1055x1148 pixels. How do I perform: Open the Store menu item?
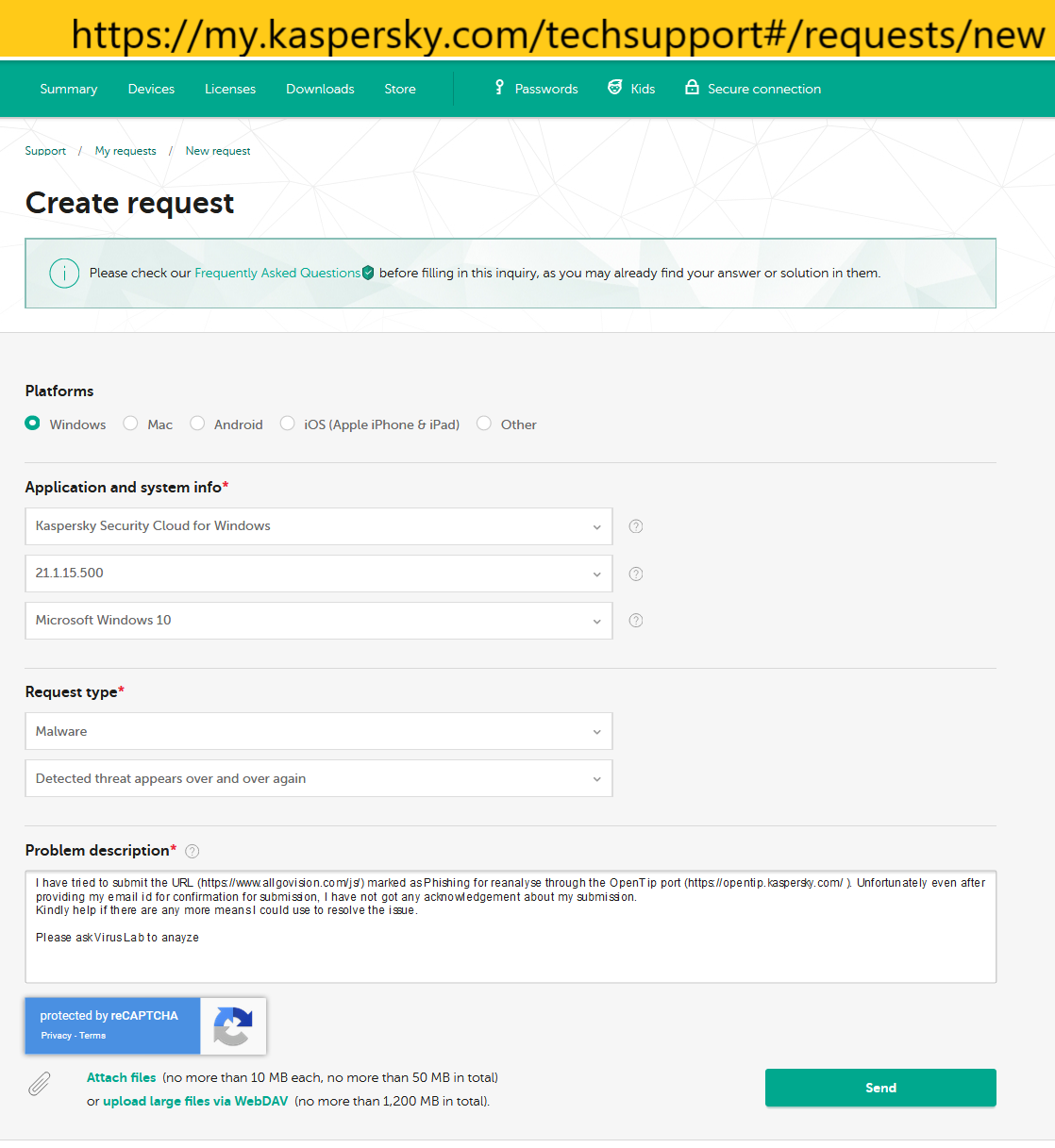point(400,89)
